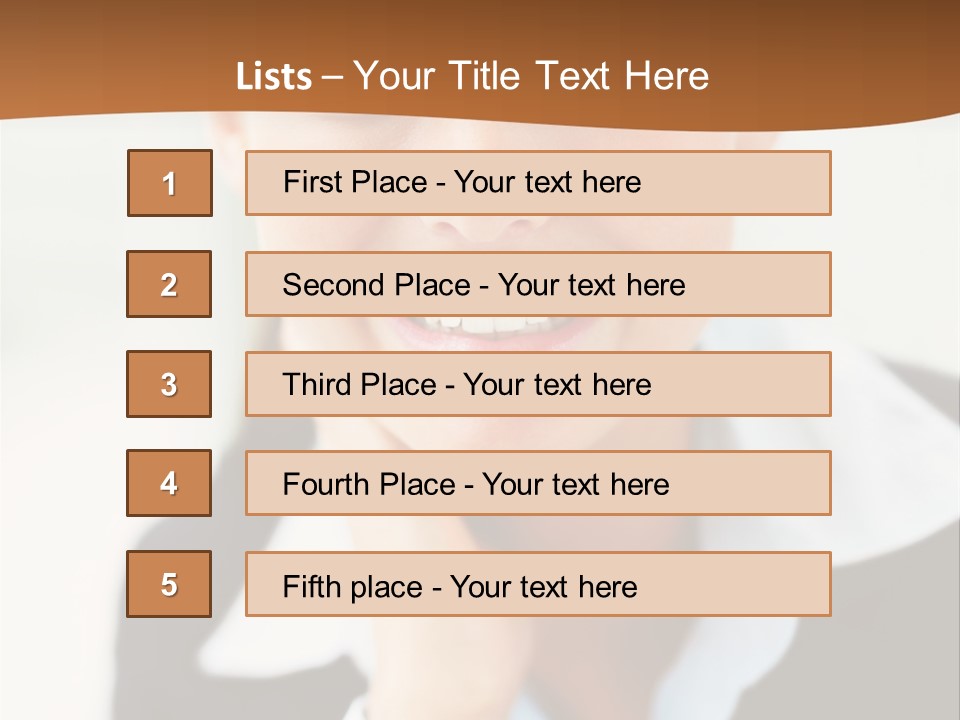The width and height of the screenshot is (960, 720).
Task: Edit the "Second Place - Your text here" text
Action: pyautogui.click(x=484, y=285)
